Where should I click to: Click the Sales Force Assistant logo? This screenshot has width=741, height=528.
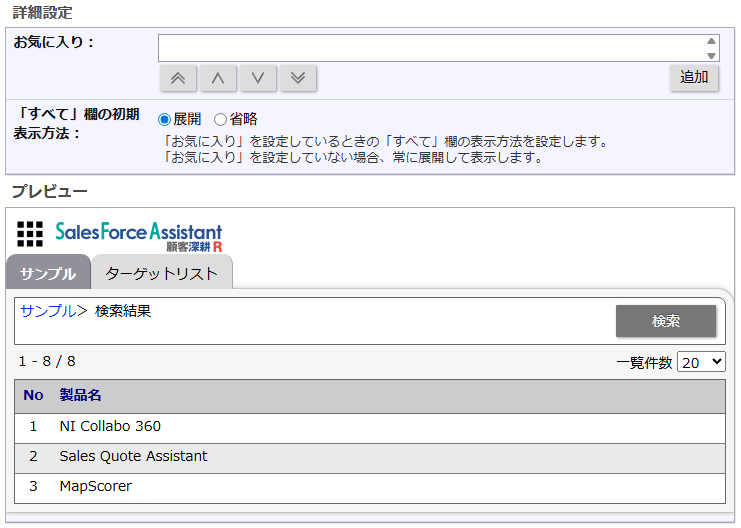[x=139, y=234]
